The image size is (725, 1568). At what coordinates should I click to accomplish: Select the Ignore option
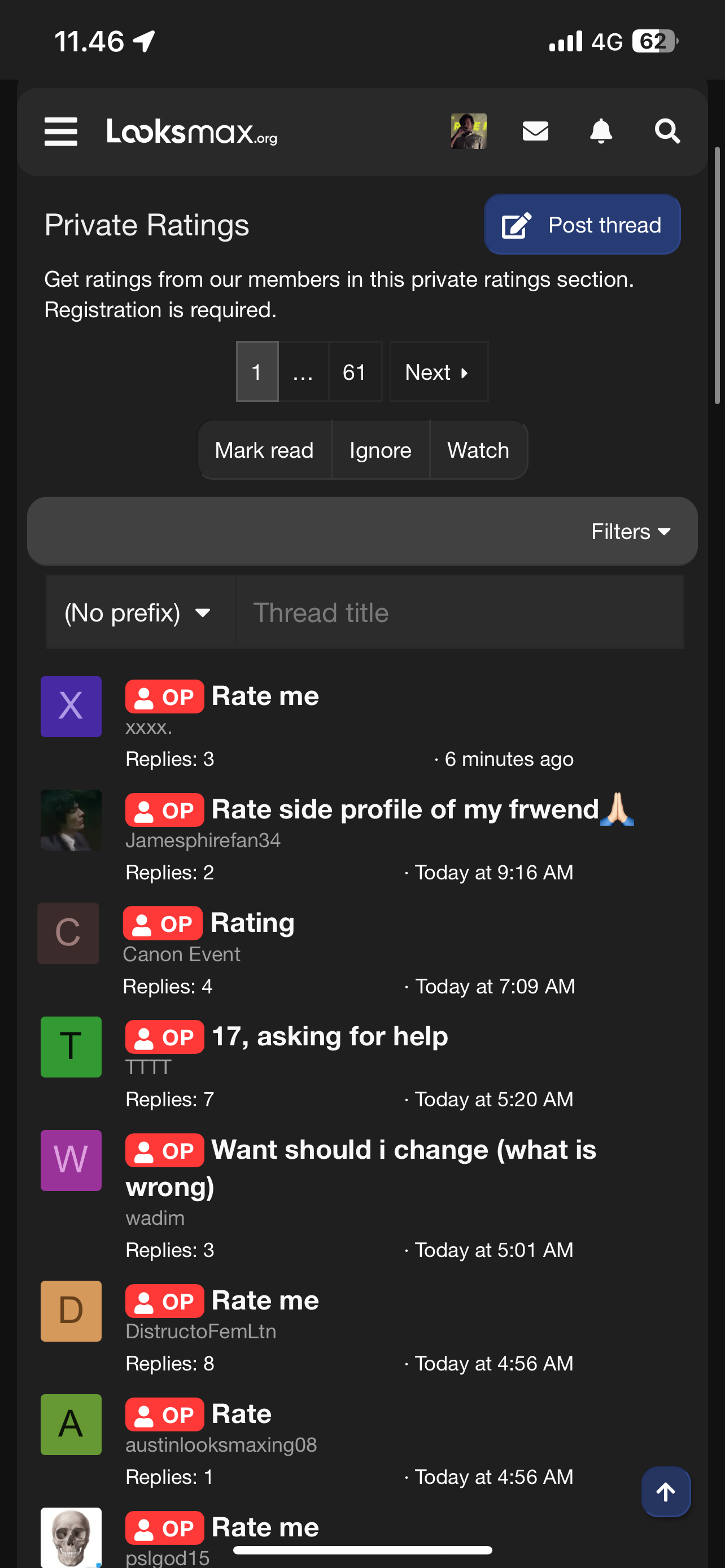(381, 450)
